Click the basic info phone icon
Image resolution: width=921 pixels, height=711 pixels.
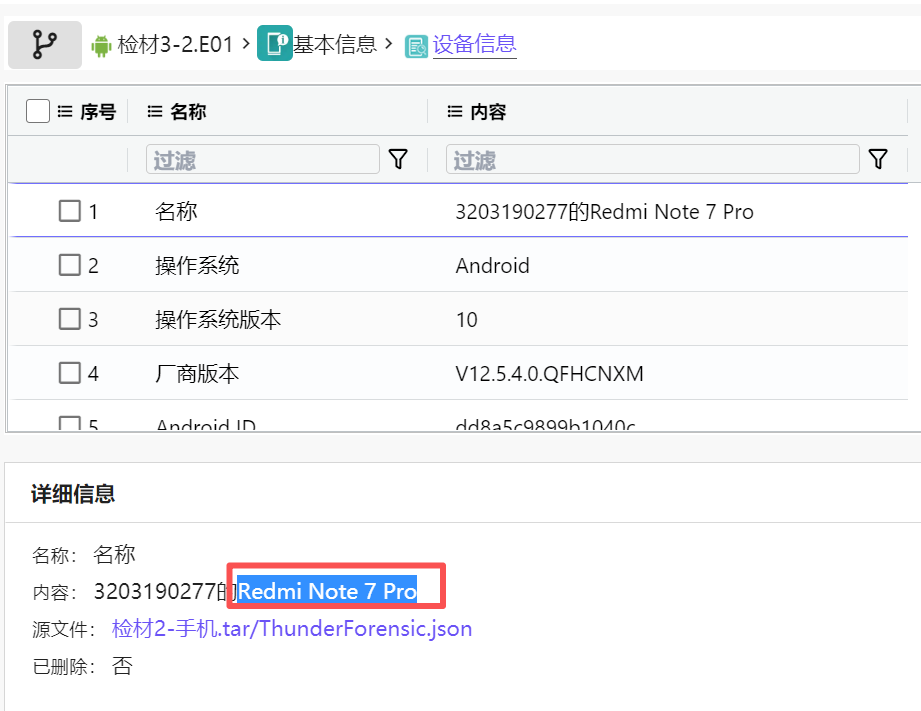[275, 43]
